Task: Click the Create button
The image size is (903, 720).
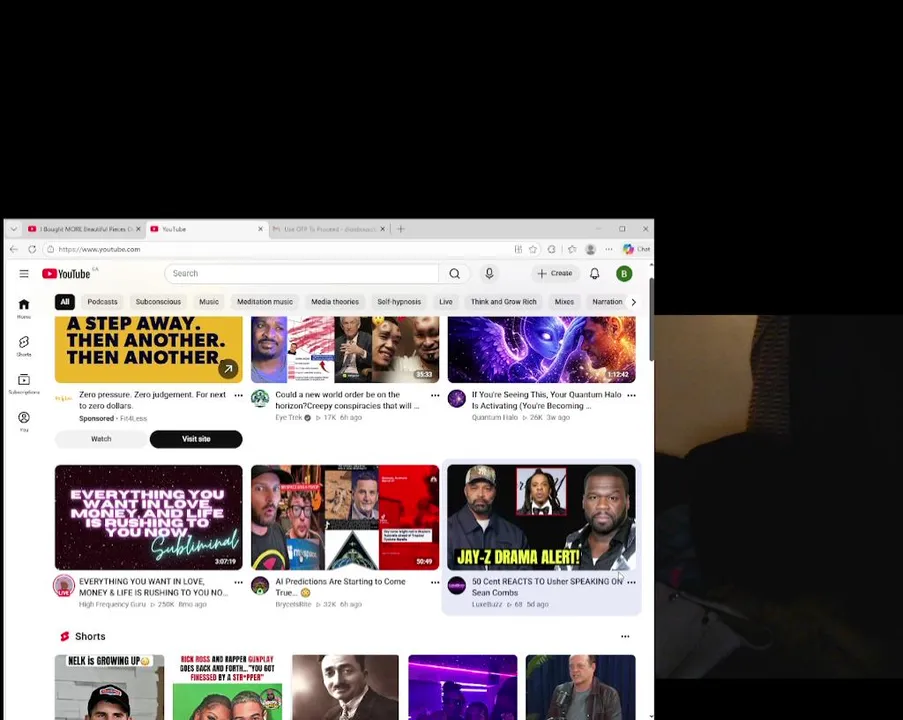Action: 555,274
